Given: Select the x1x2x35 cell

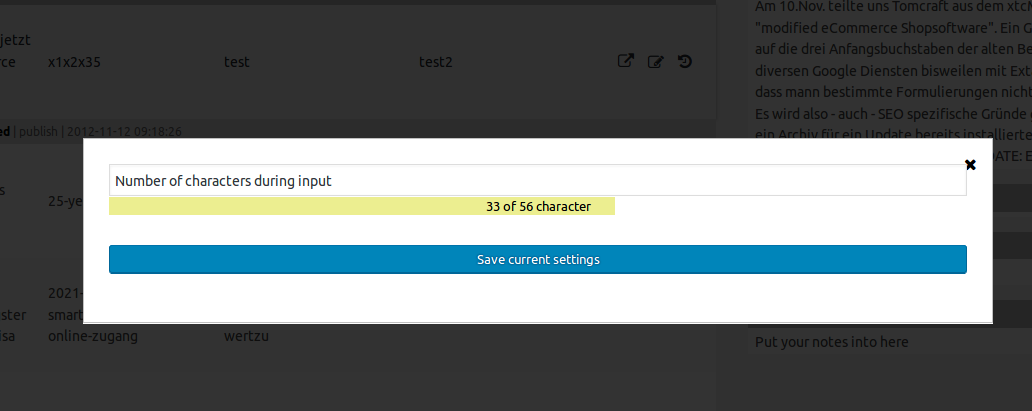Looking at the screenshot, I should click(x=74, y=62).
